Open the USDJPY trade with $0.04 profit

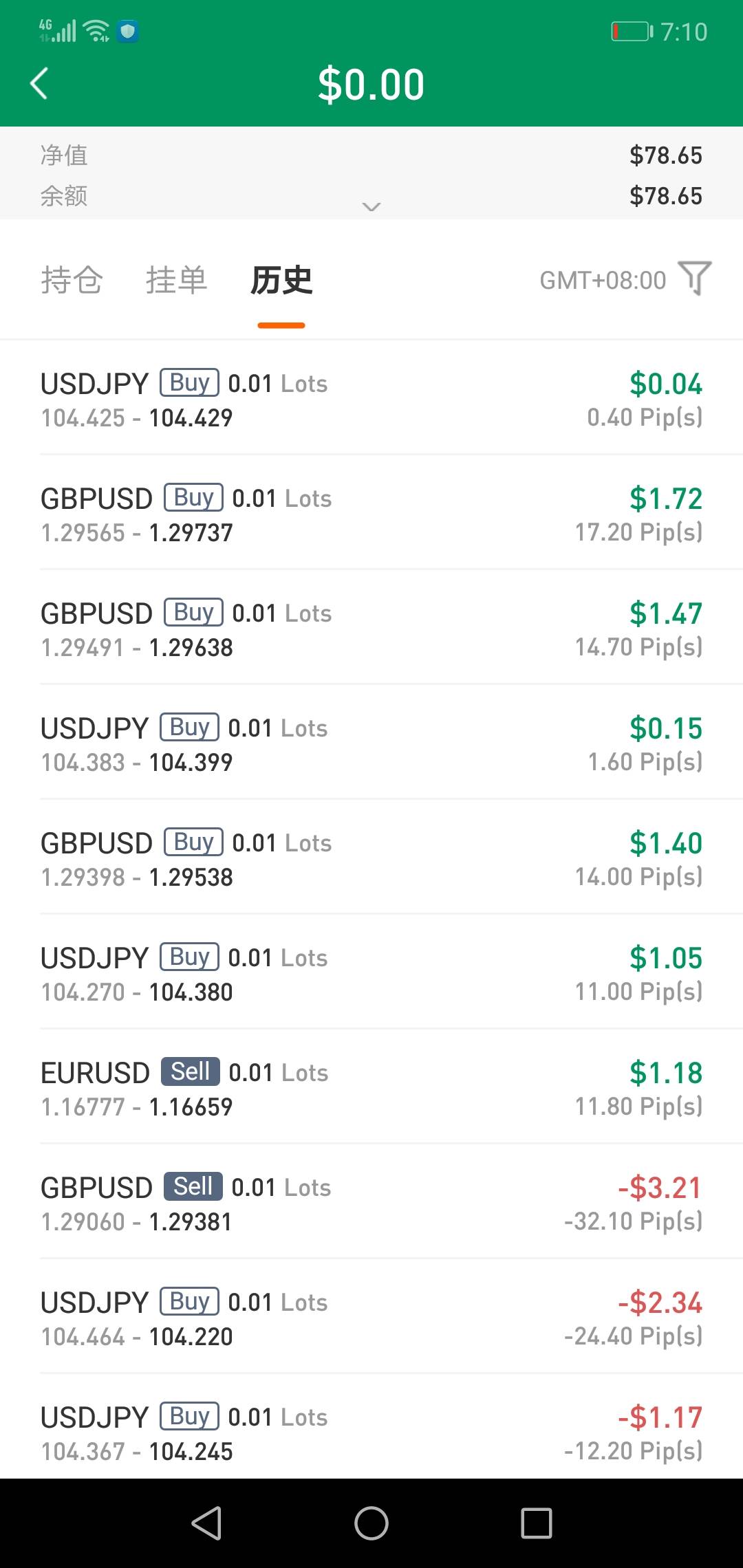coord(371,399)
